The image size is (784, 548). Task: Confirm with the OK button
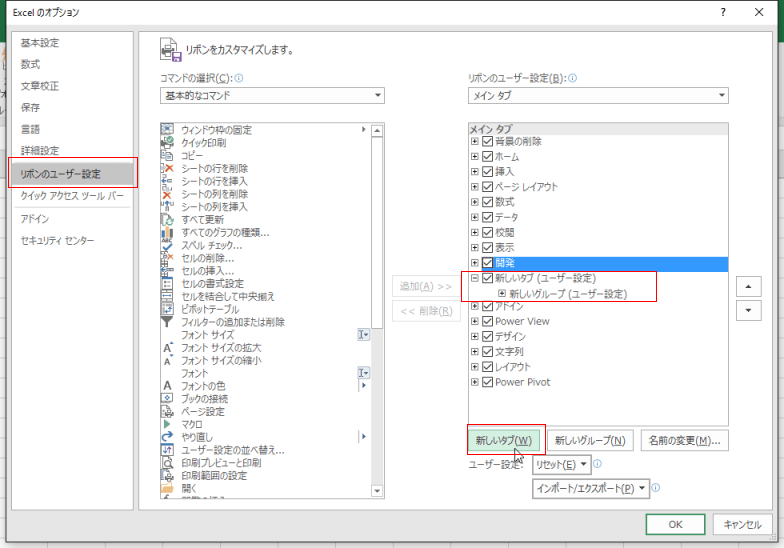pos(676,524)
